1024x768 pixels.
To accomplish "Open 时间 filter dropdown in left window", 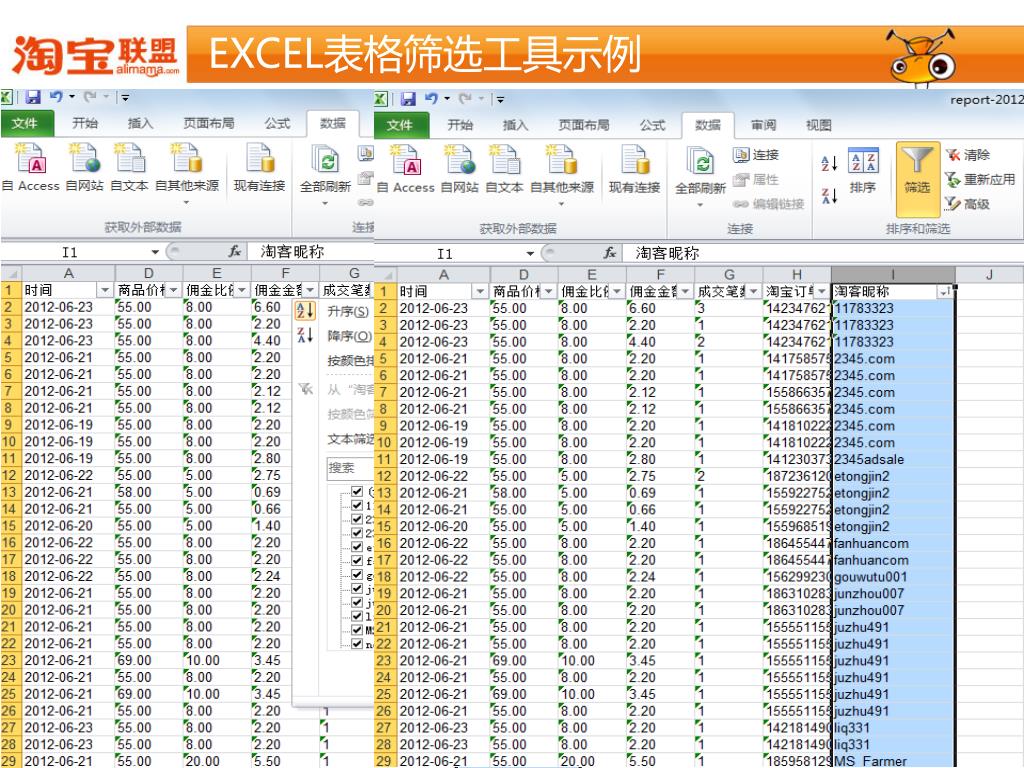I will point(105,290).
